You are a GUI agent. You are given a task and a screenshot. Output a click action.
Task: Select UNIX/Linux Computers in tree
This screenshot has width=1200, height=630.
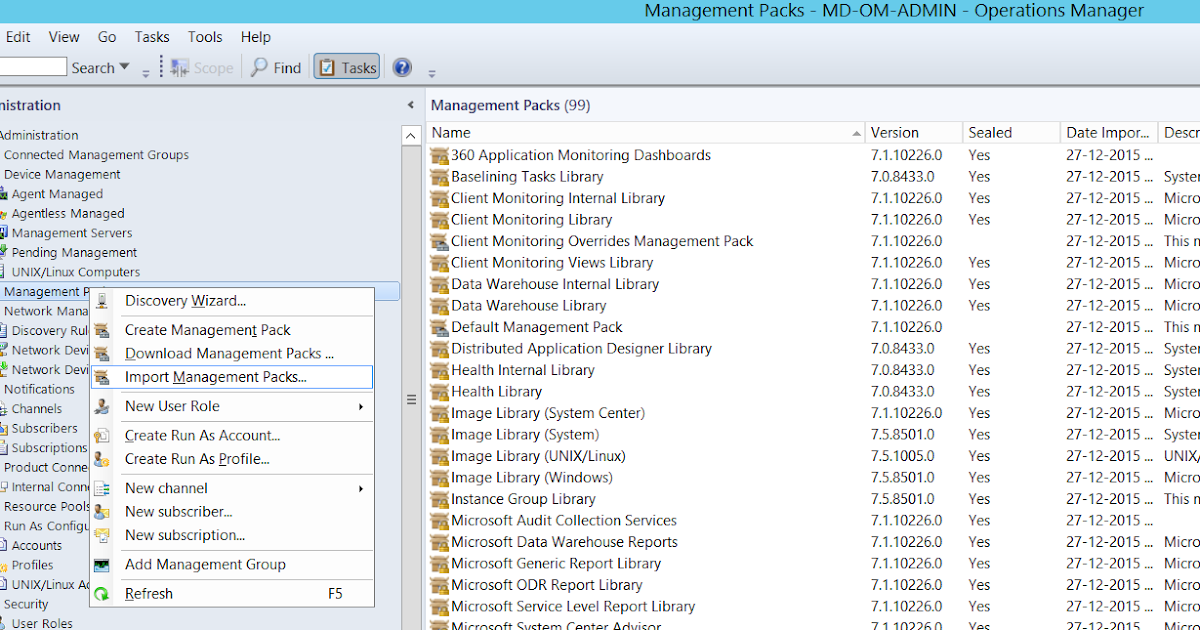tap(76, 272)
